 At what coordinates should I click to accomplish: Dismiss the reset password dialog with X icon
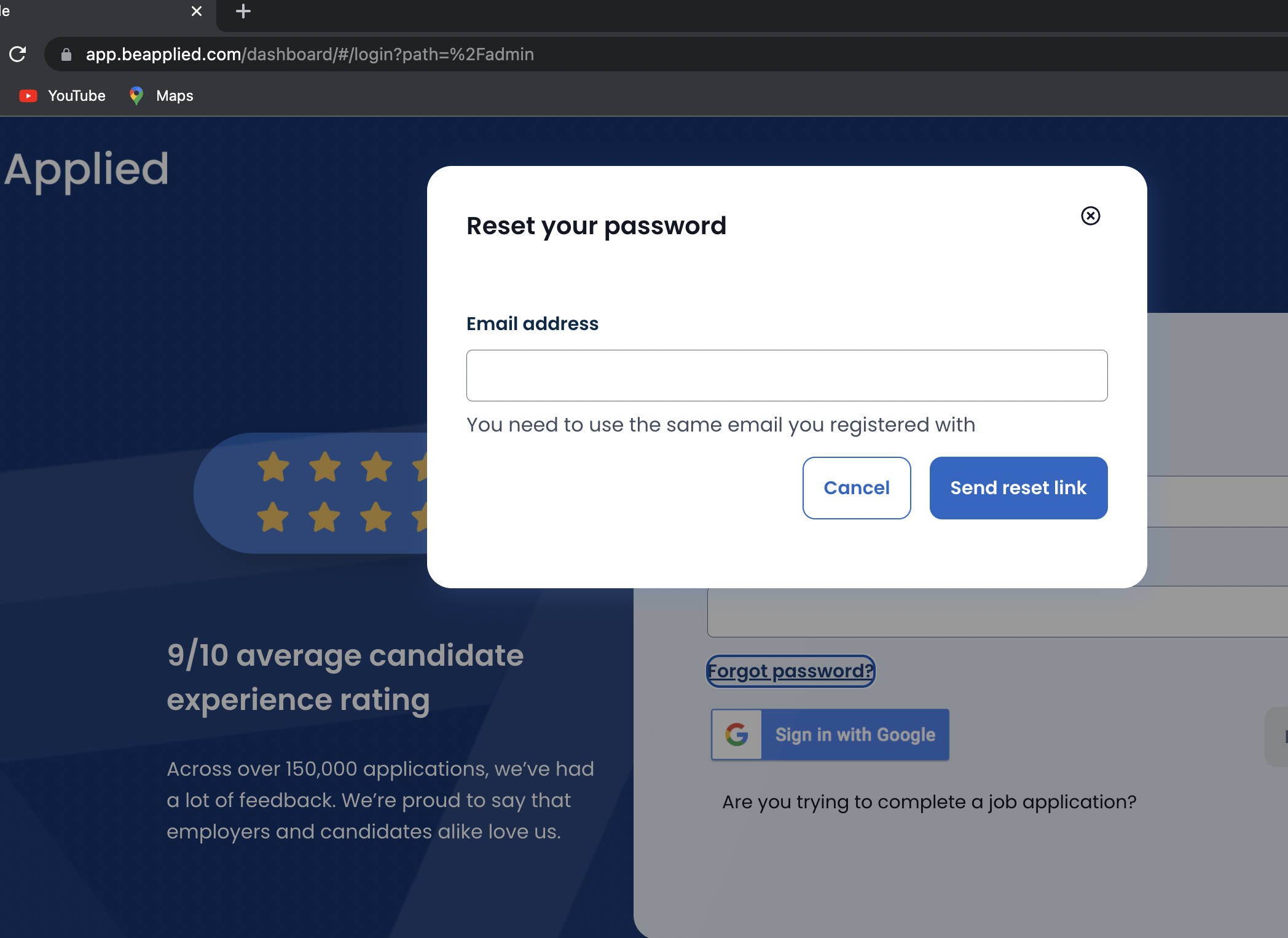point(1090,216)
